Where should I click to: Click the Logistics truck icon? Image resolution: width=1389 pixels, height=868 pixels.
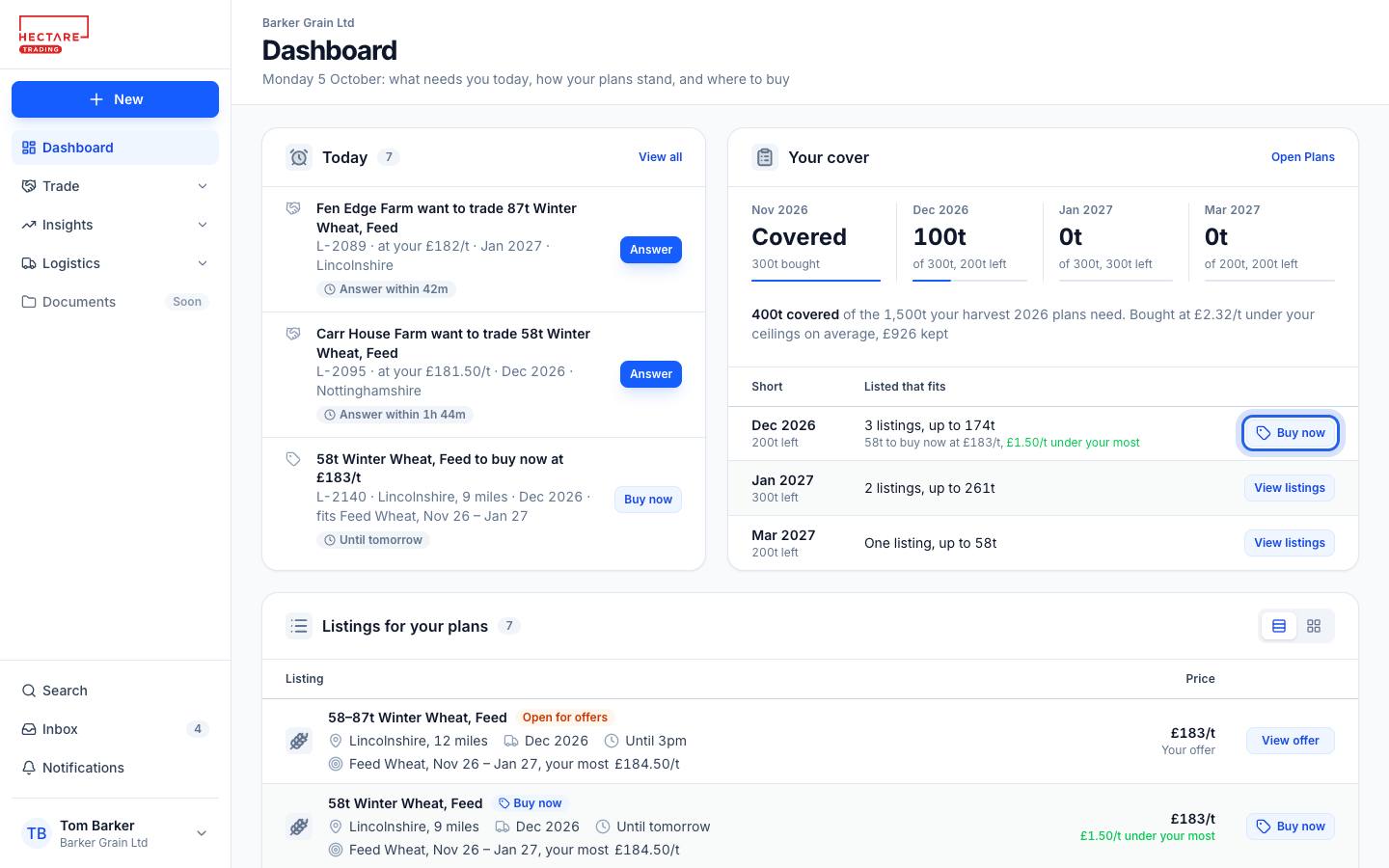pyautogui.click(x=29, y=263)
